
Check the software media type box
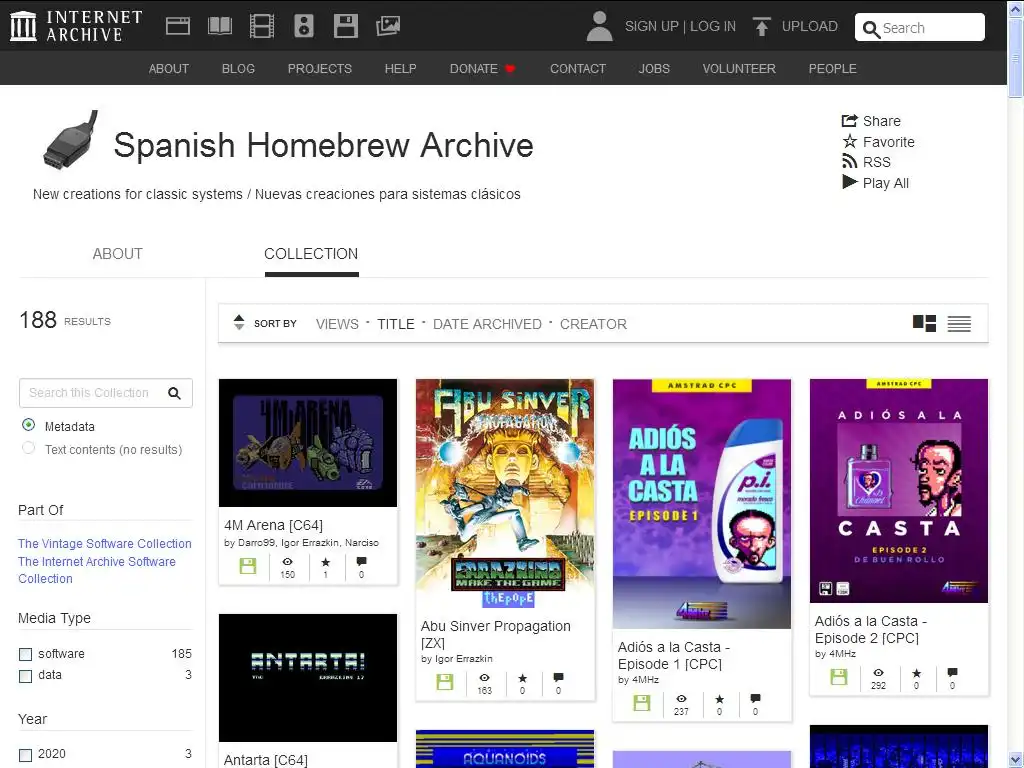point(25,654)
